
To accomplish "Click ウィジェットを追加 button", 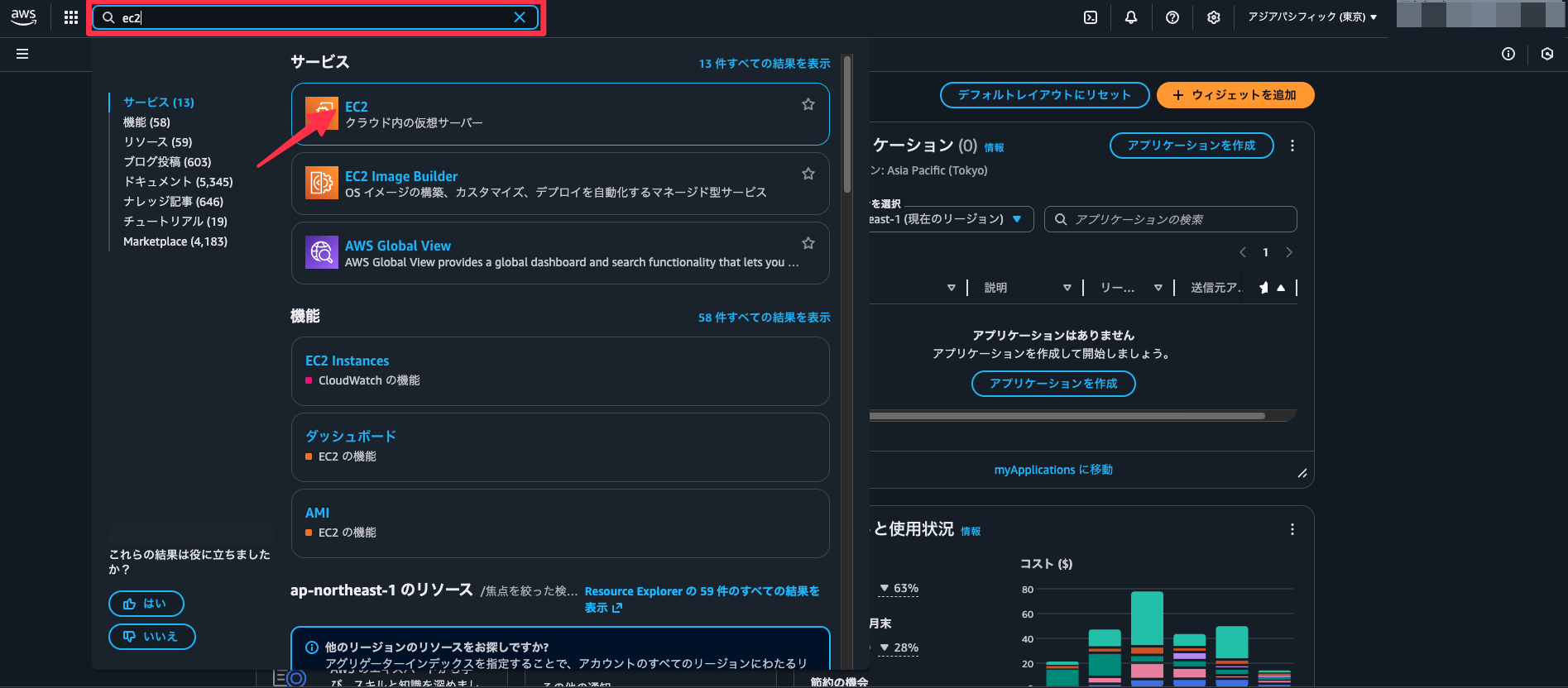I will pyautogui.click(x=1235, y=95).
